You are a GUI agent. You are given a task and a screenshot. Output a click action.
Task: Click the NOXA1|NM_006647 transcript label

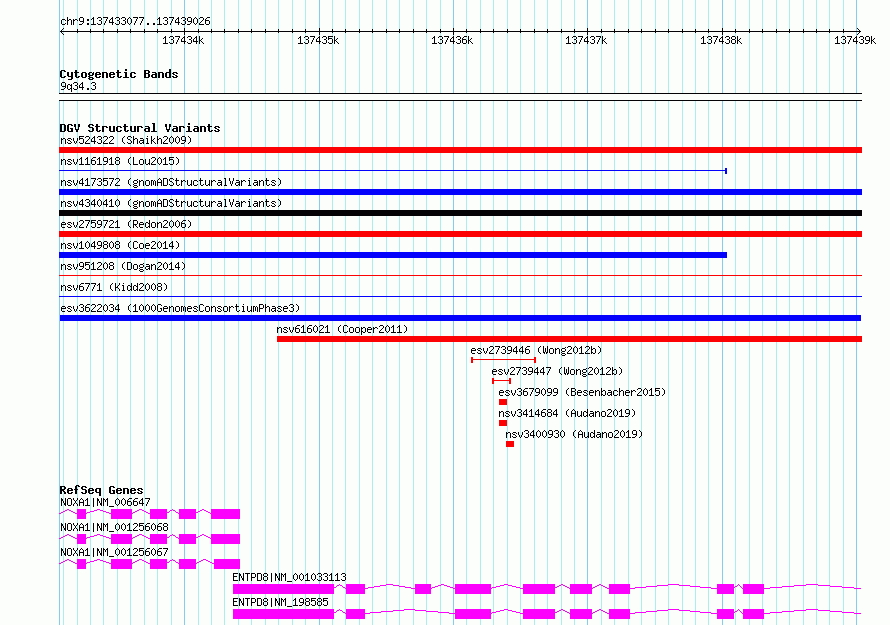[x=105, y=502]
